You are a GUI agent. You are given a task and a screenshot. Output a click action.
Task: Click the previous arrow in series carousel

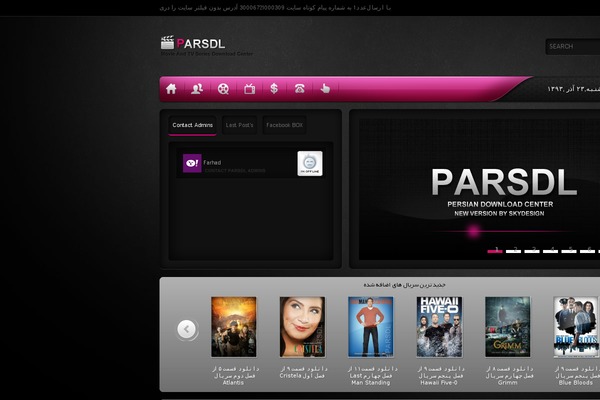[187, 329]
